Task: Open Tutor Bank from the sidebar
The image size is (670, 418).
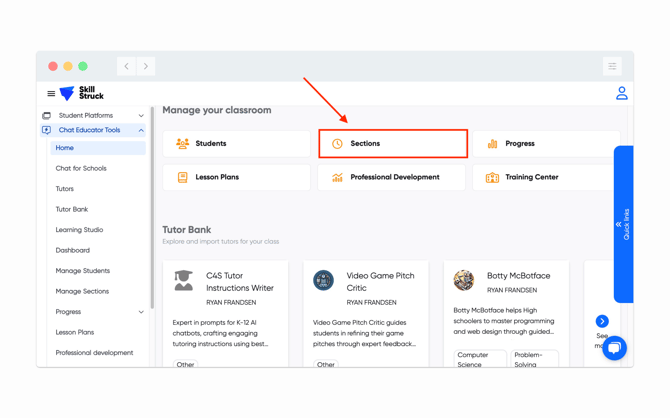Action: (x=72, y=209)
